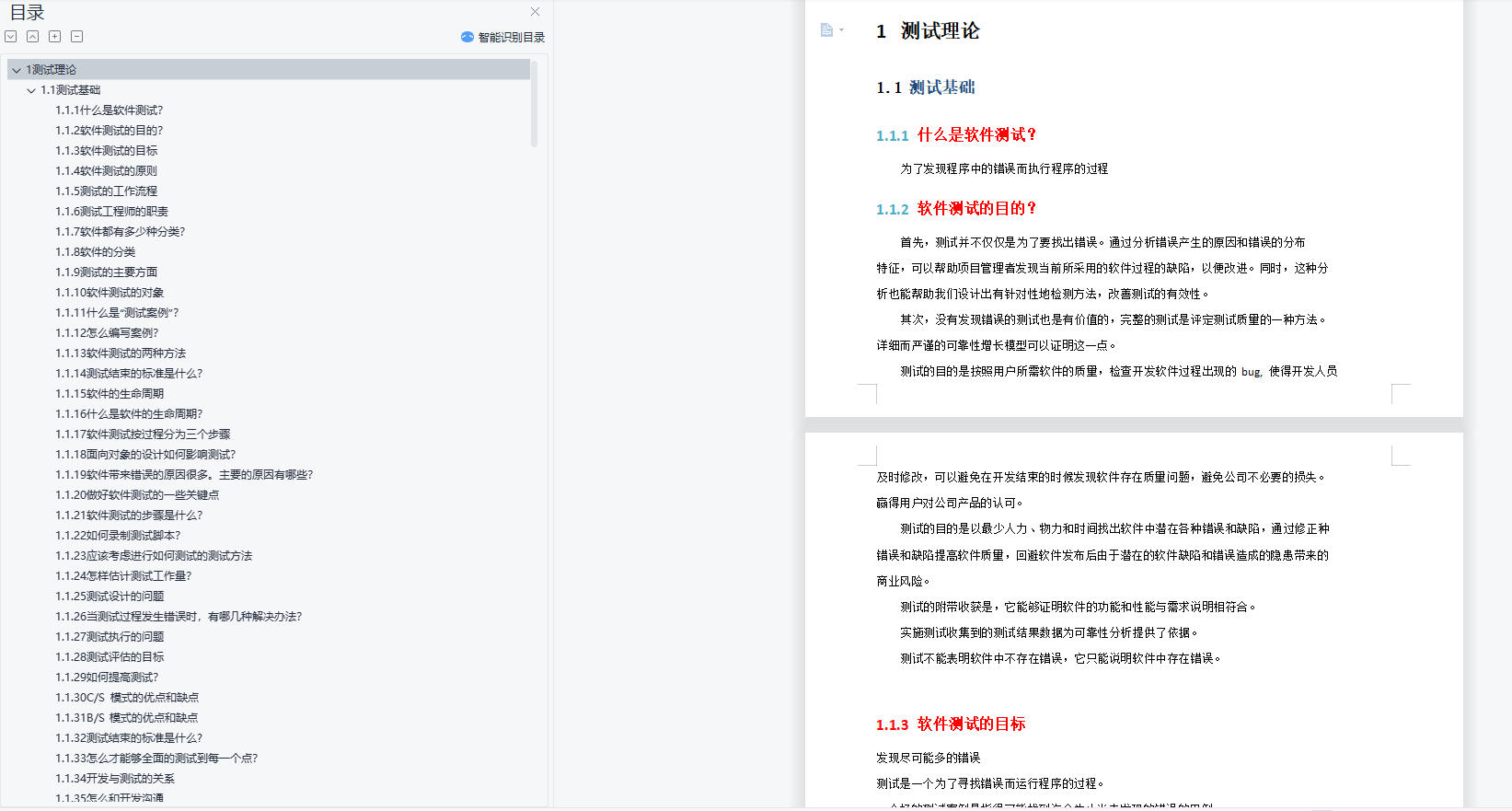Click the plus box icon in 目录 toolbar
1512x811 pixels.
coord(55,37)
